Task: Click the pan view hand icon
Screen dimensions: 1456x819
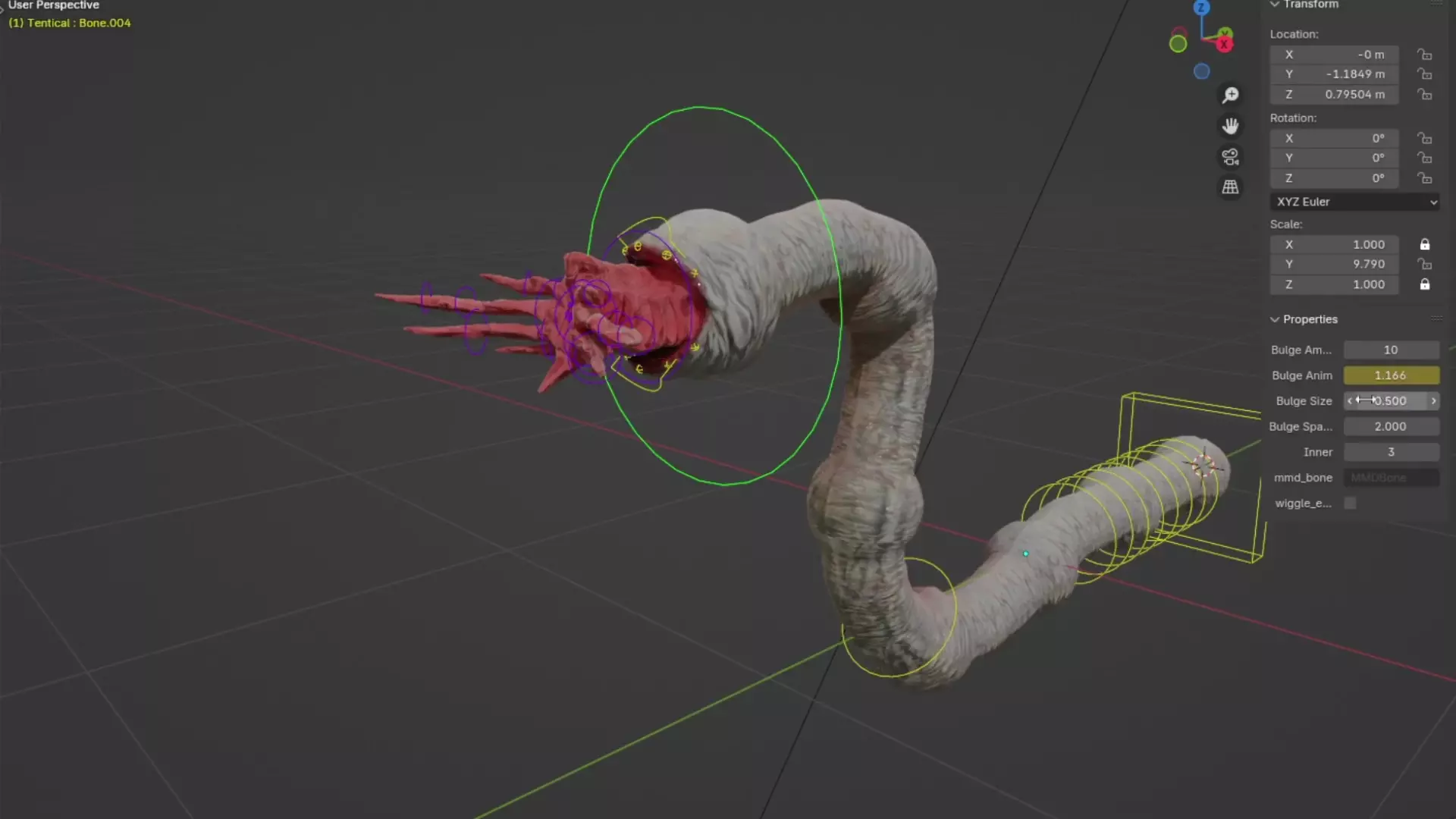Action: pos(1230,126)
